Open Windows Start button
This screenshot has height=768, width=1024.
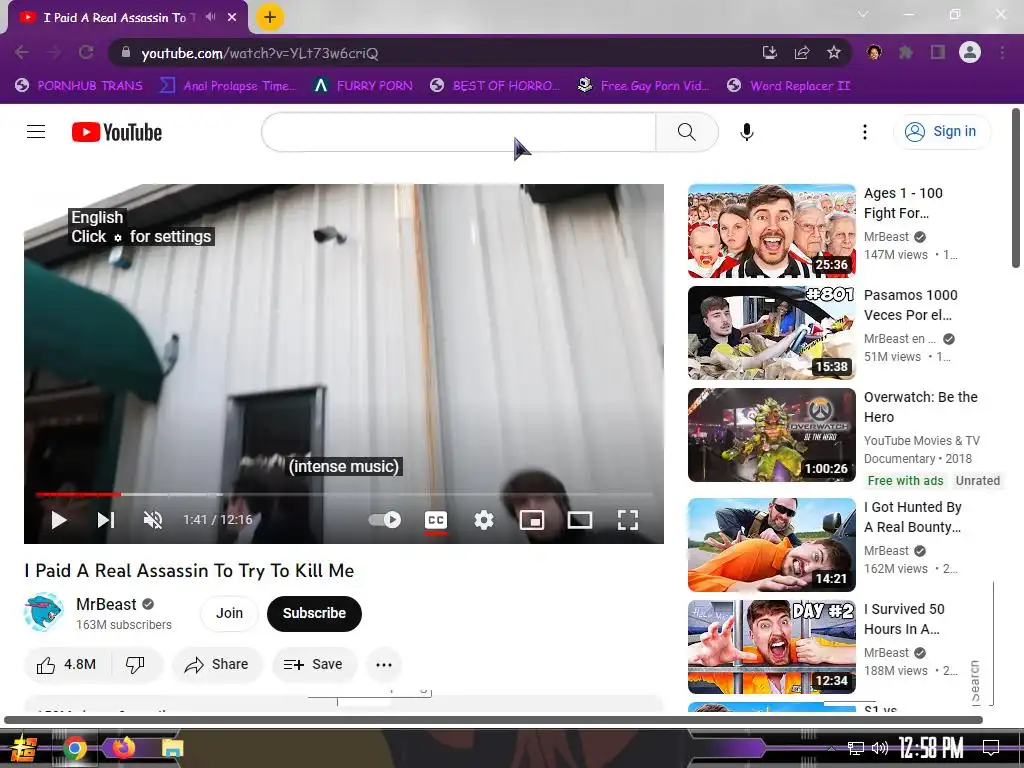click(24, 748)
